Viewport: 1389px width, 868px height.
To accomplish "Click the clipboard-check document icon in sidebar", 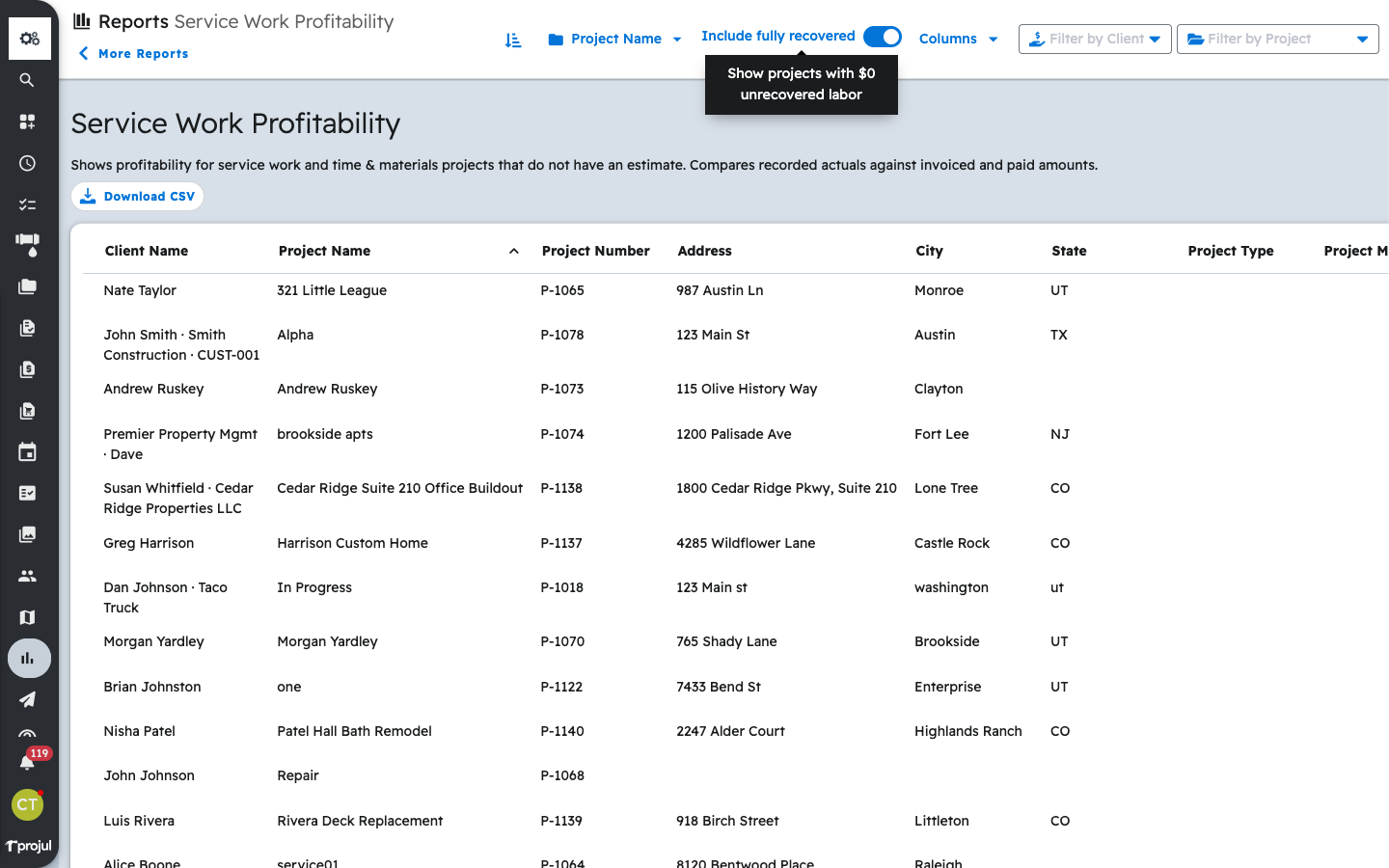I will (x=27, y=328).
